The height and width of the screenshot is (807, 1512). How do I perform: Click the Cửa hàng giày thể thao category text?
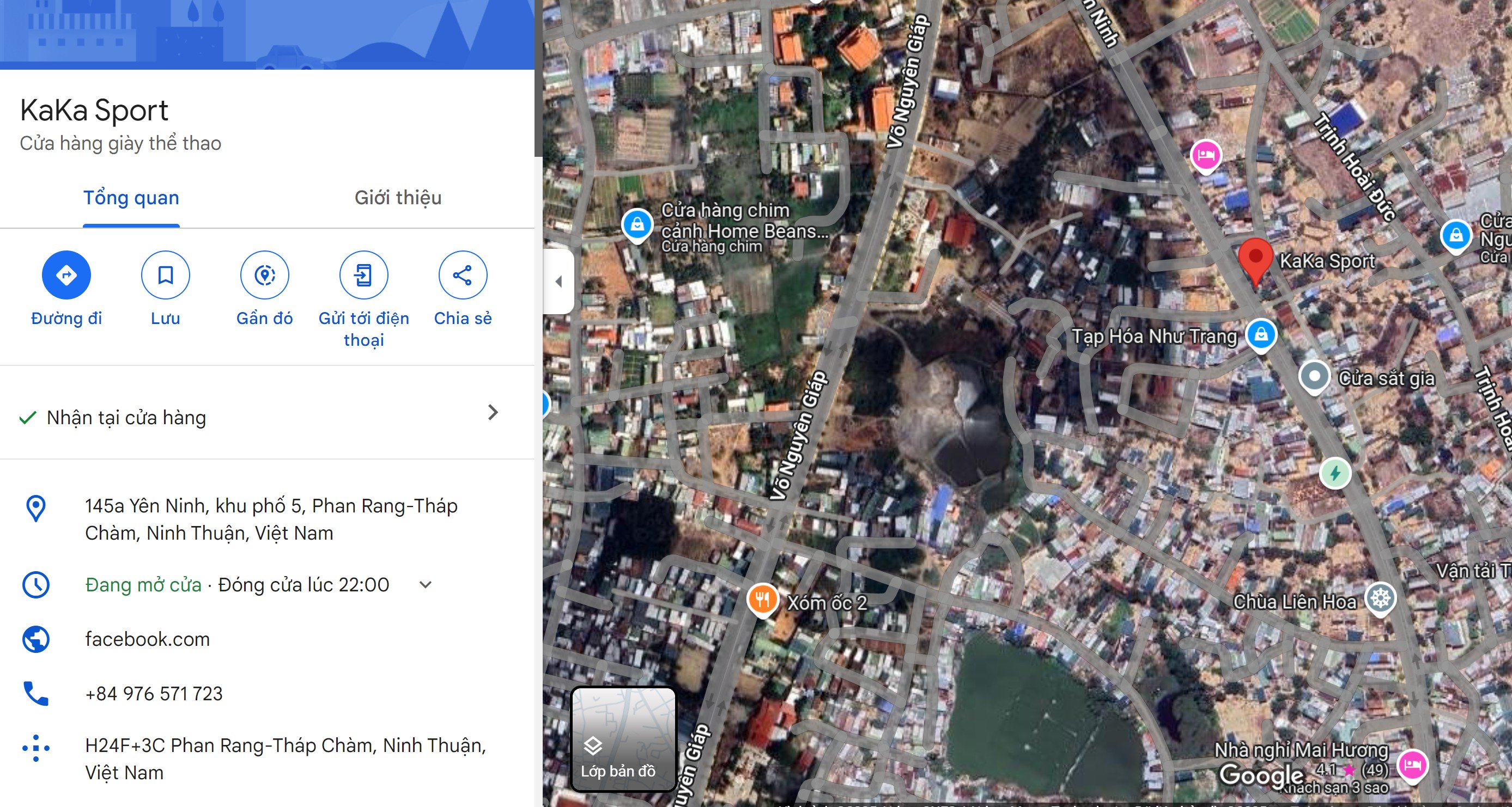point(120,143)
